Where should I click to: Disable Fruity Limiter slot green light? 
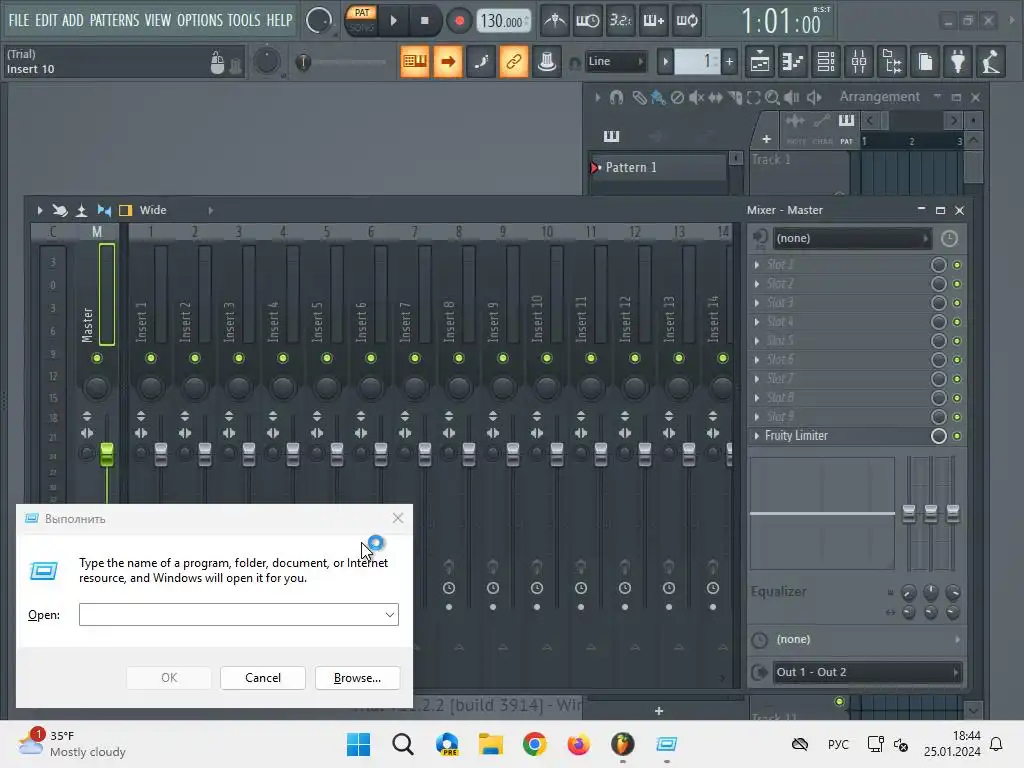pyautogui.click(x=957, y=436)
